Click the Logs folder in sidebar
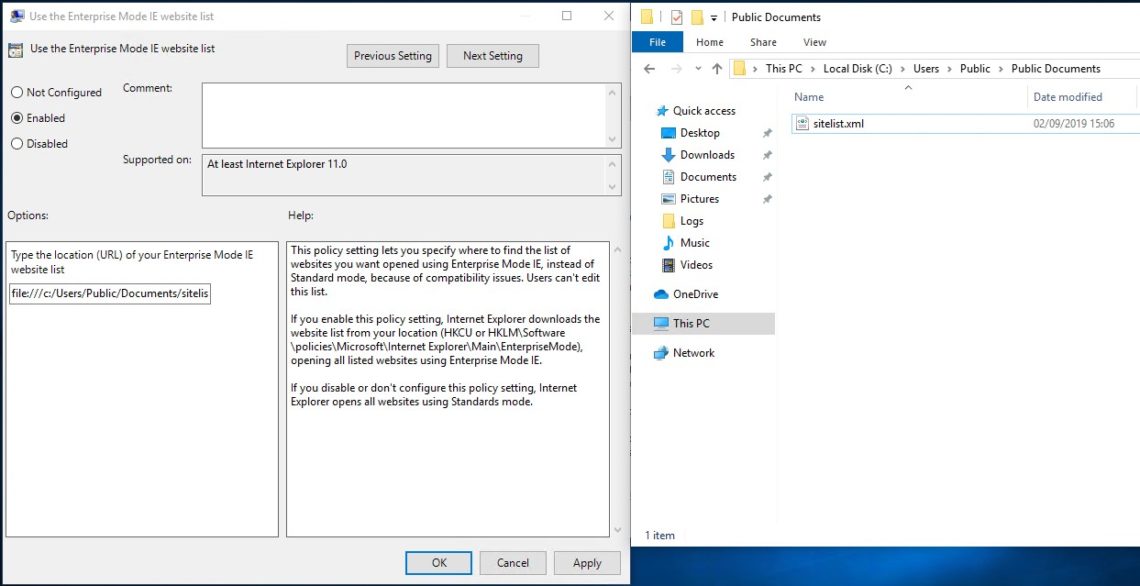Image resolution: width=1140 pixels, height=586 pixels. 690,220
